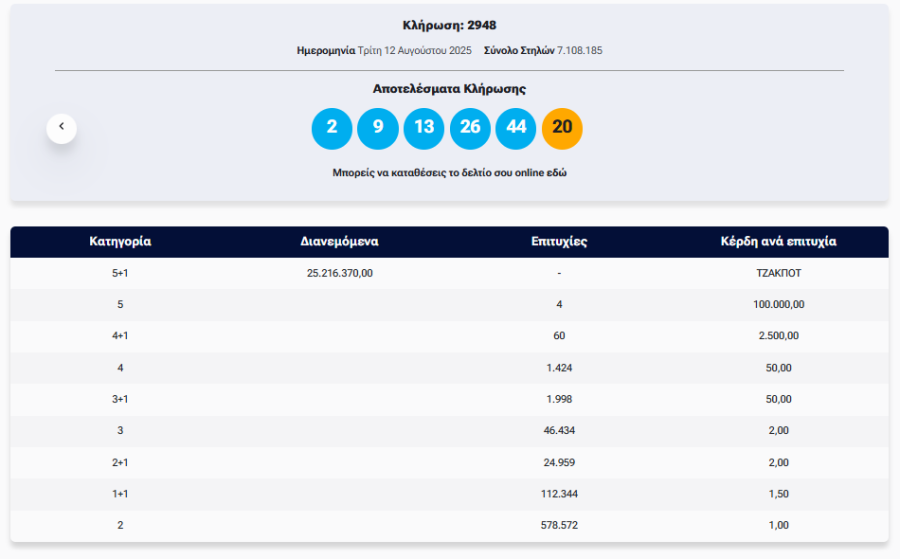Image resolution: width=900 pixels, height=559 pixels.
Task: Click the ΤΖΑΚΠΟΤ cell
Action: point(778,273)
